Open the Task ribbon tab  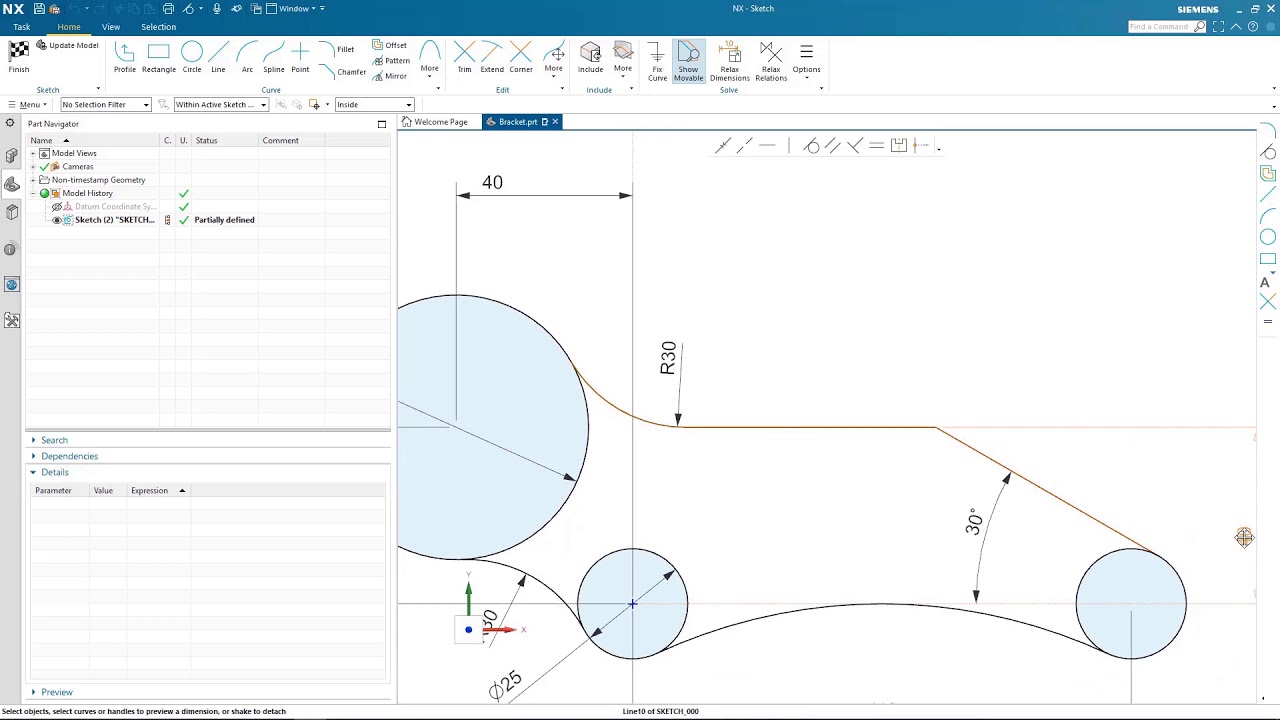[21, 27]
